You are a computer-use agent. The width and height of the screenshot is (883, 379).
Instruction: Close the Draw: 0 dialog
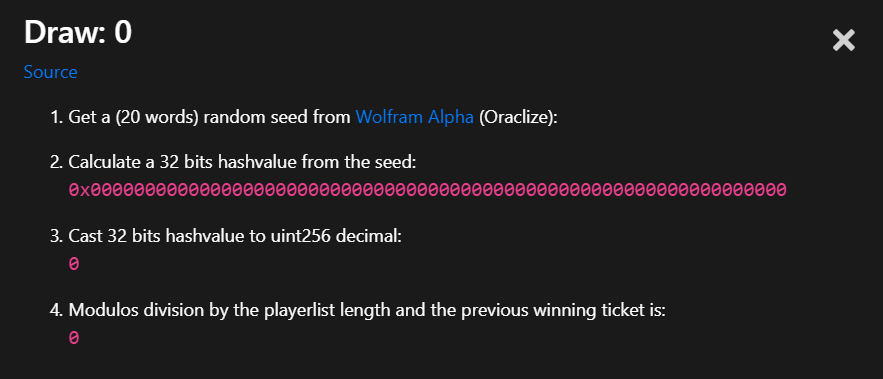coord(844,41)
